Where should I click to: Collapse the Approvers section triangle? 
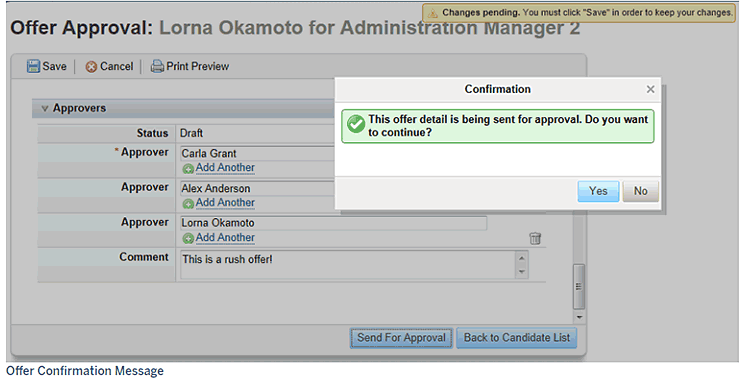44,109
